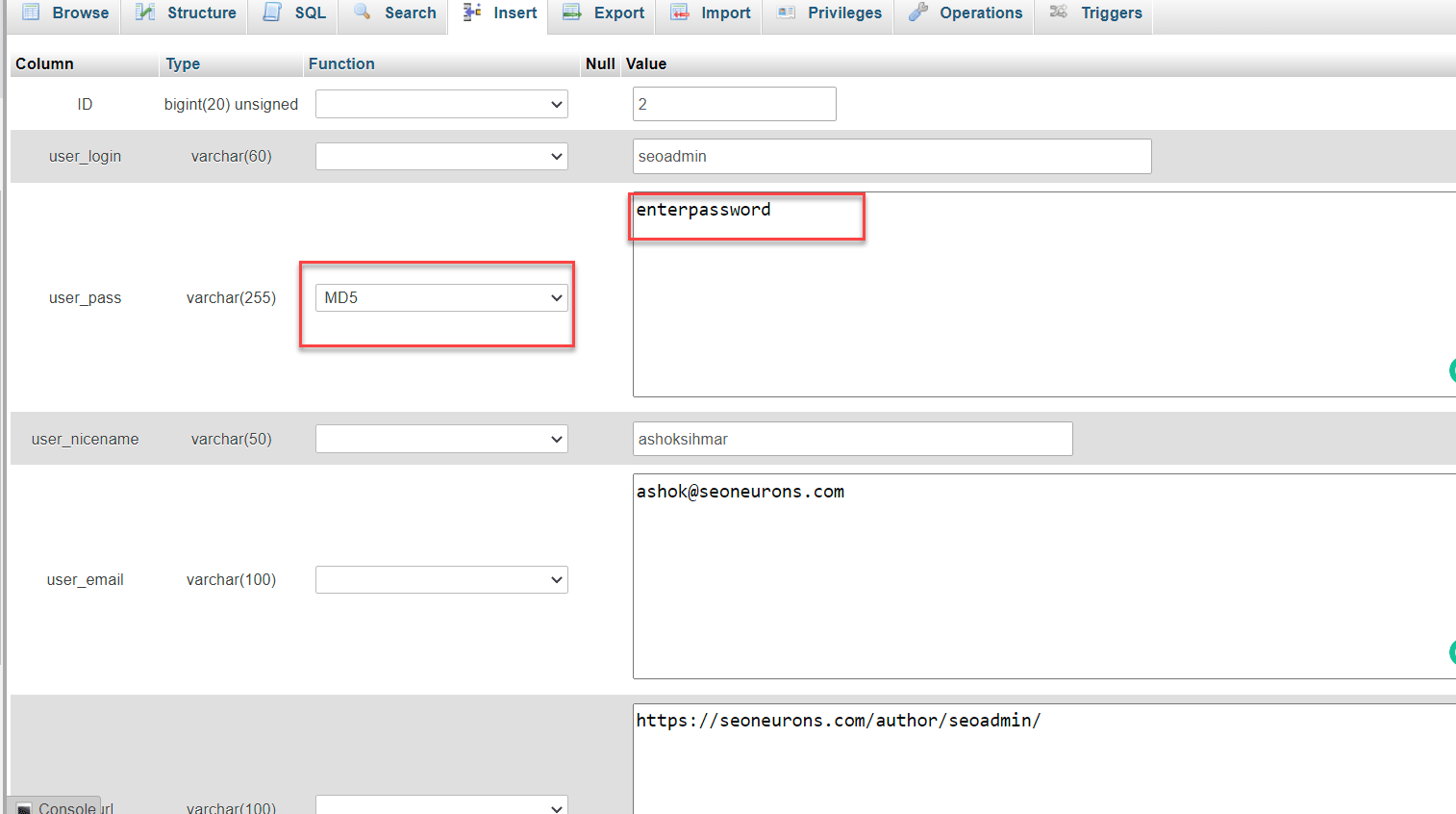This screenshot has width=1456, height=814.
Task: Click the ID column name
Action: point(85,104)
